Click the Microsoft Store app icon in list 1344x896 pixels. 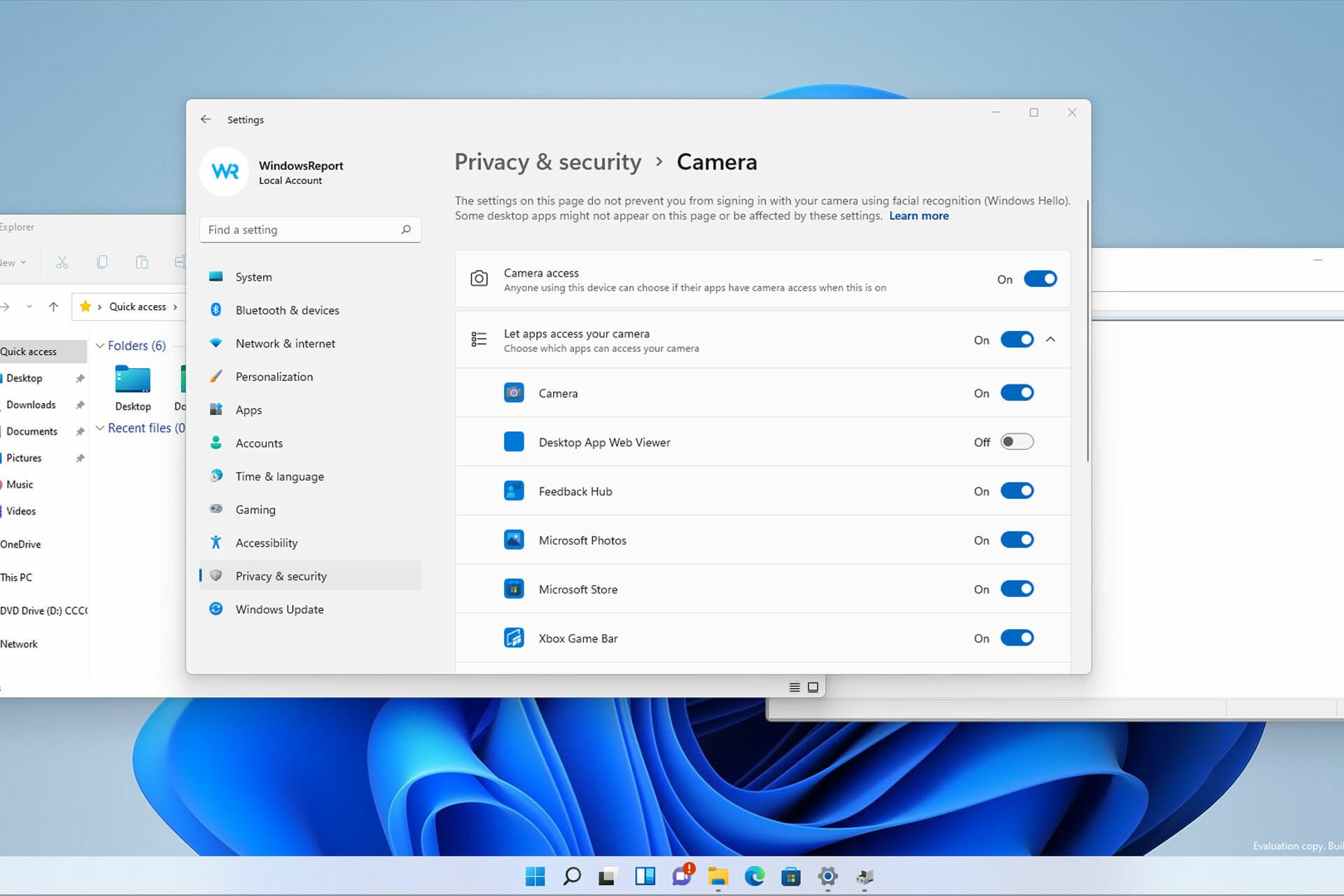(514, 589)
